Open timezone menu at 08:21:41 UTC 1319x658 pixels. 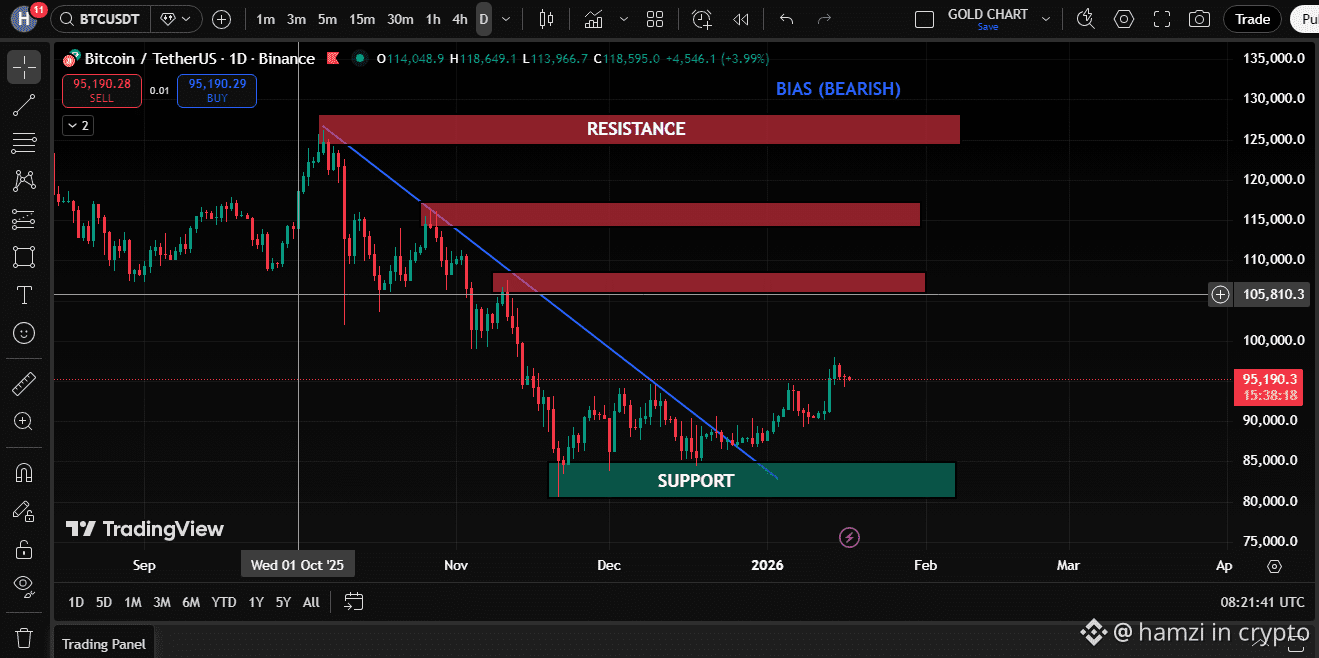click(x=1262, y=602)
